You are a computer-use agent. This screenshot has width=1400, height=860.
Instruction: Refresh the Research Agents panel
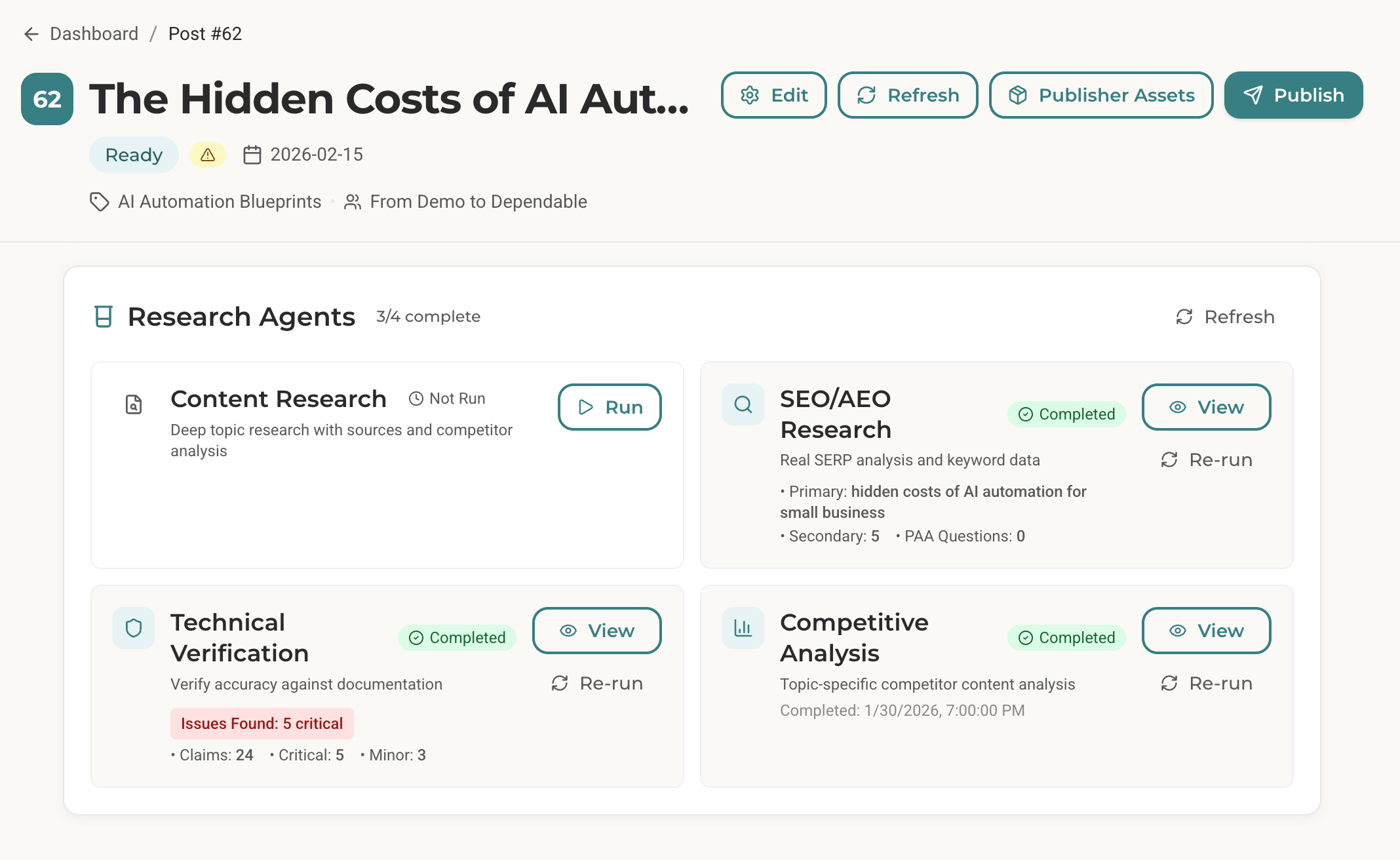click(x=1225, y=317)
